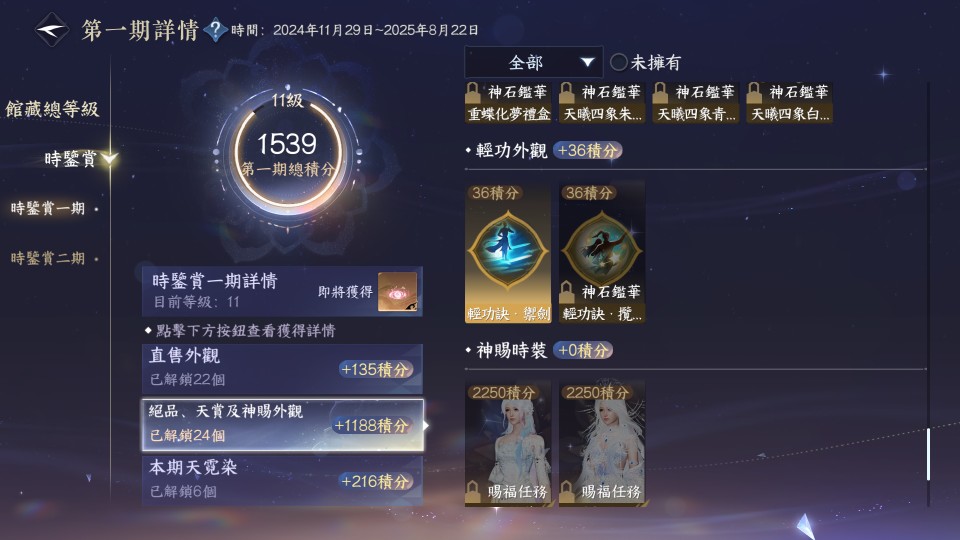Select 絕品、天賞及神賜外觀 category button
Image resolution: width=960 pixels, height=540 pixels.
pos(282,425)
